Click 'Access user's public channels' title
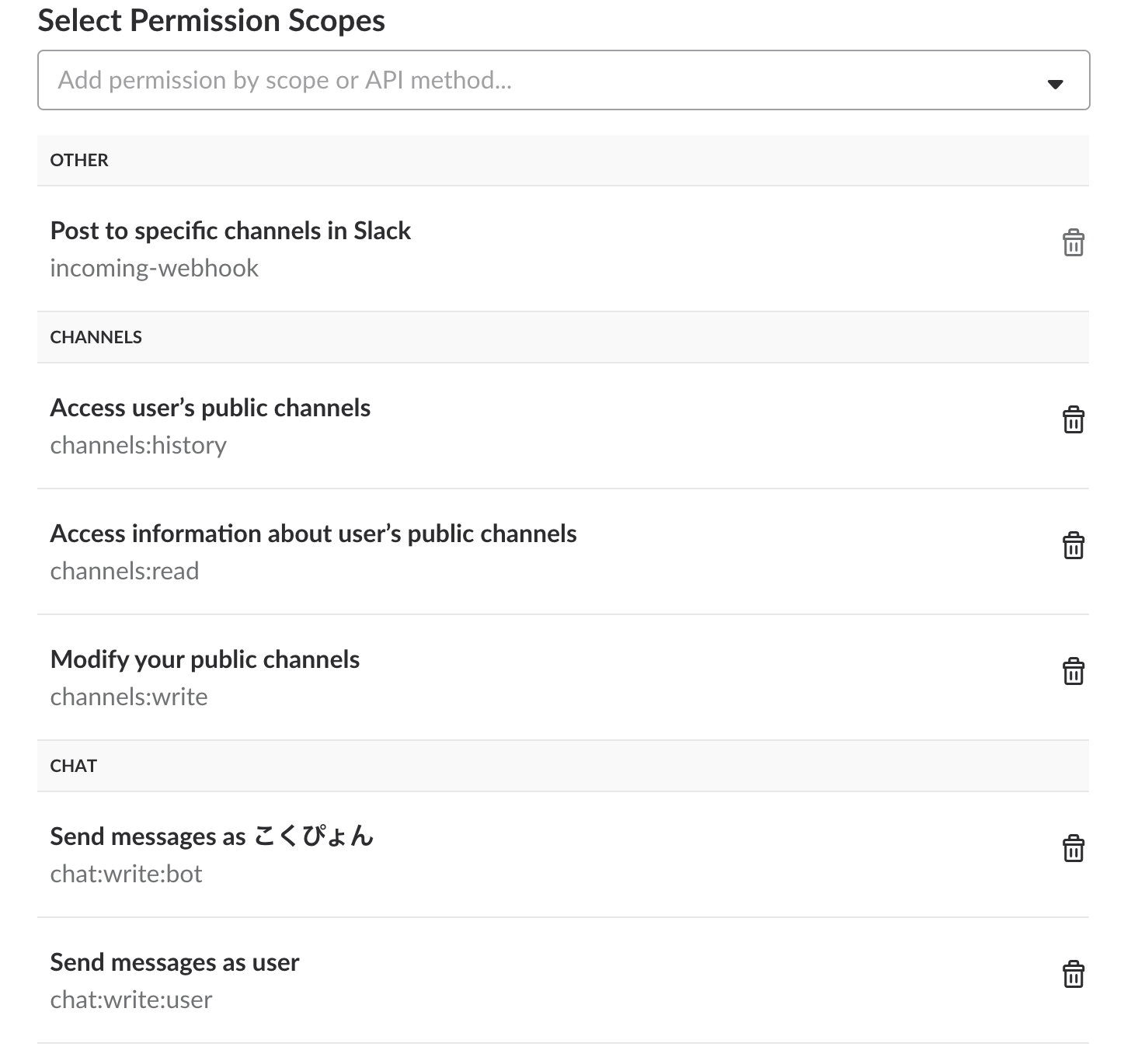1131x1064 pixels. click(211, 408)
